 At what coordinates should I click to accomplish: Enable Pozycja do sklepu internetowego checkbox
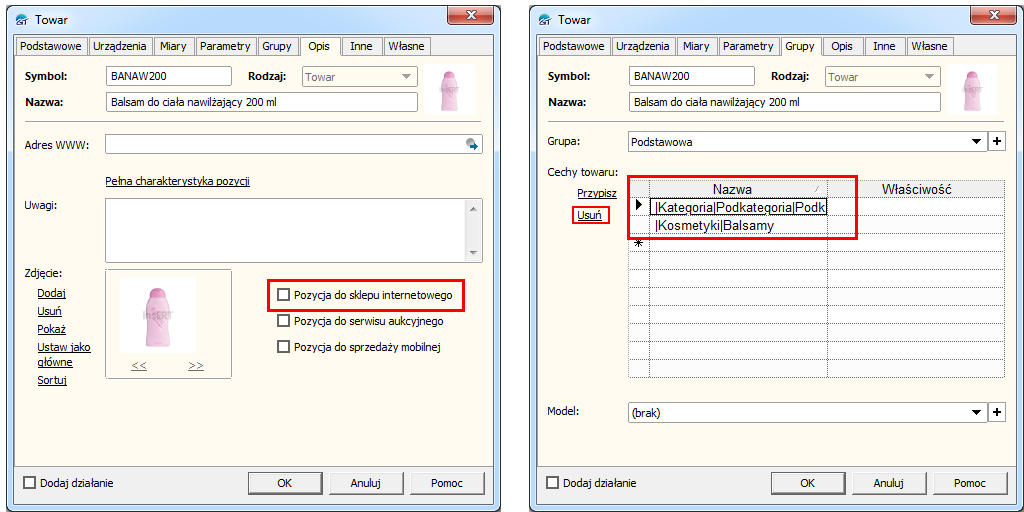click(x=284, y=295)
